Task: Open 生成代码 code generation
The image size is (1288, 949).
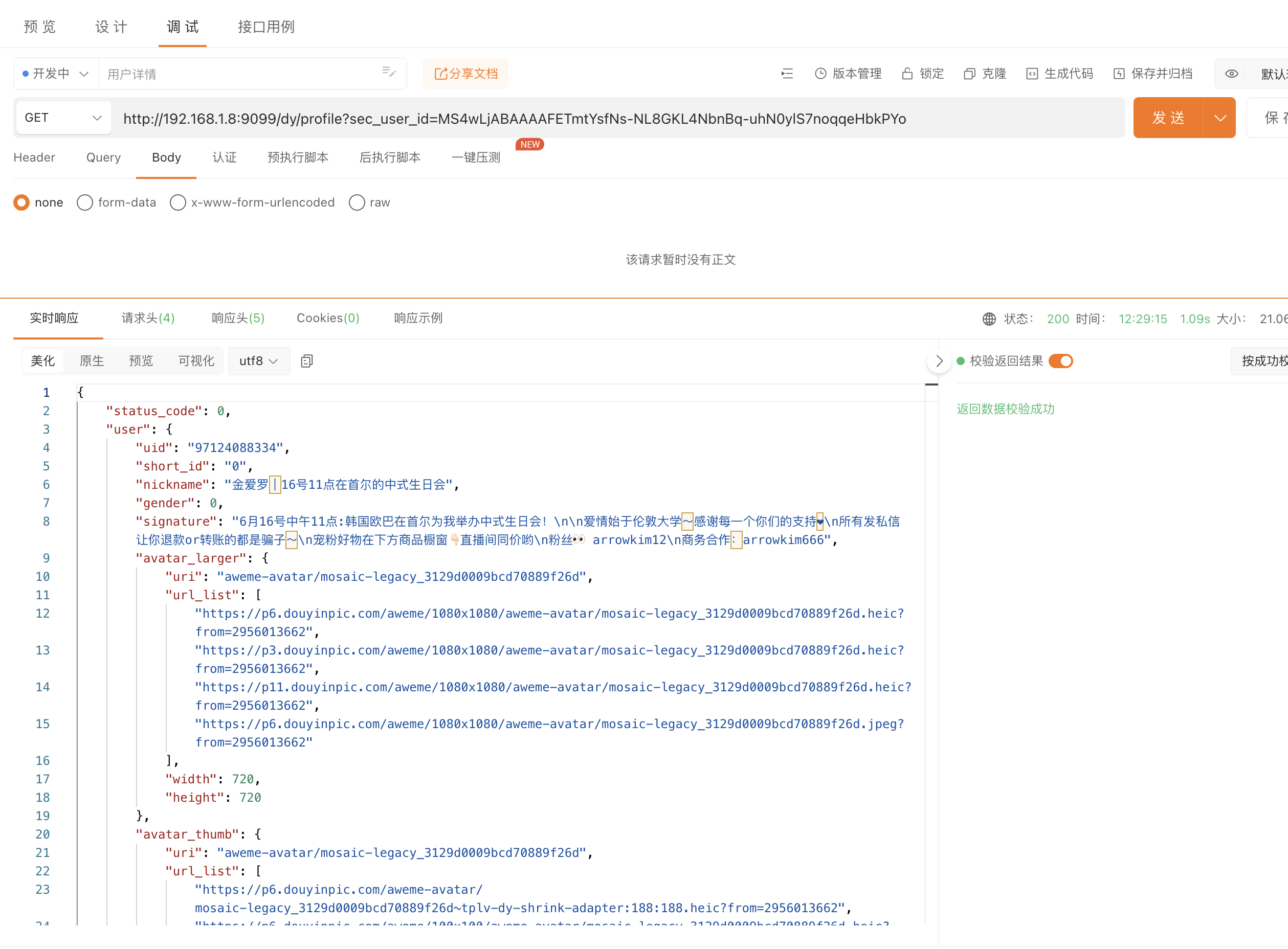Action: [x=1059, y=74]
